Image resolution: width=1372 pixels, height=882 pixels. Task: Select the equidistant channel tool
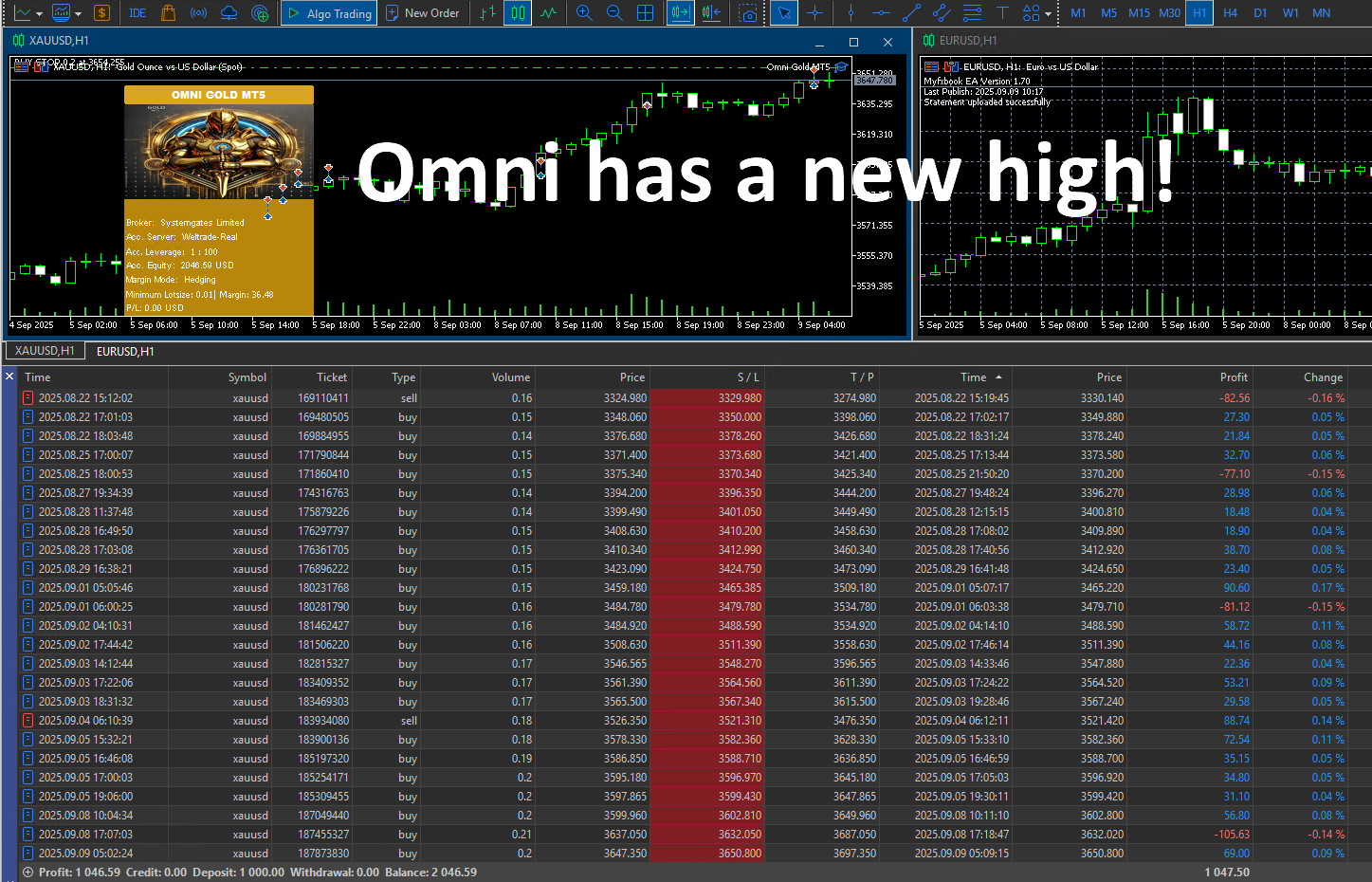click(x=942, y=13)
